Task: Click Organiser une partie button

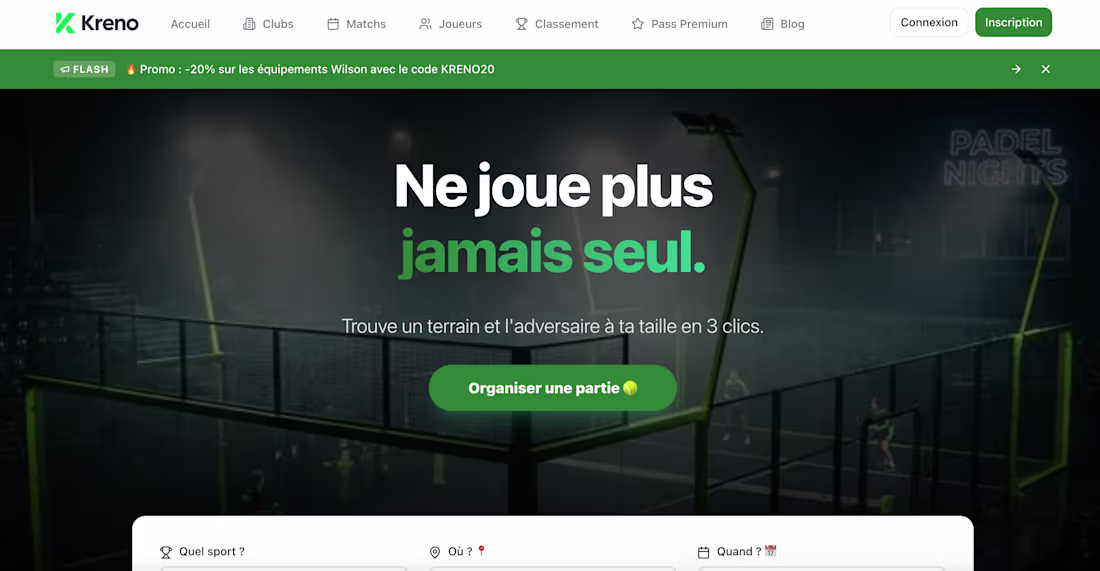Action: click(553, 388)
